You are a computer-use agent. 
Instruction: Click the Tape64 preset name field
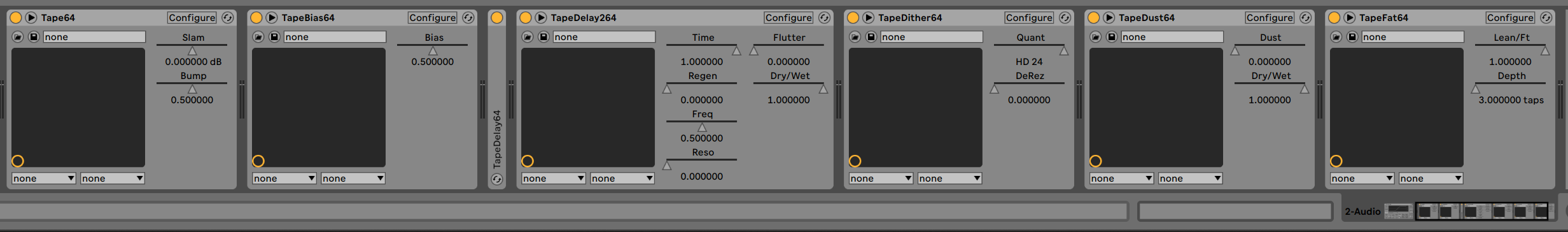tap(94, 37)
